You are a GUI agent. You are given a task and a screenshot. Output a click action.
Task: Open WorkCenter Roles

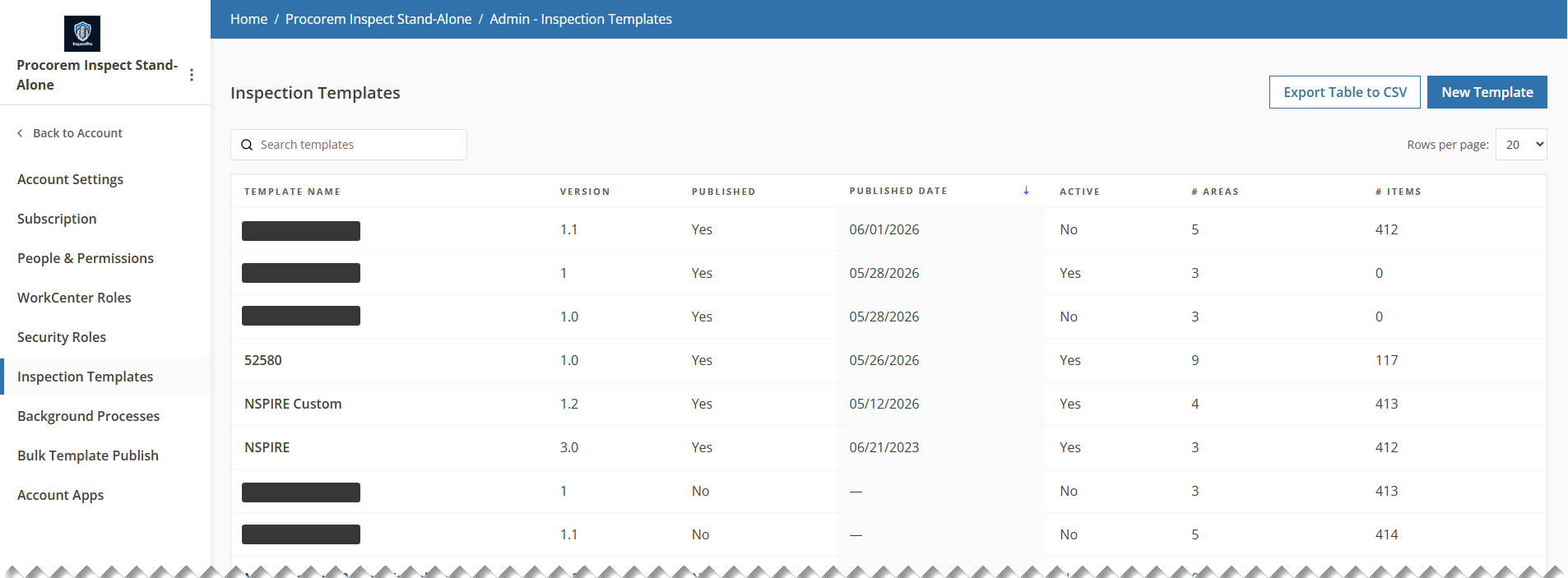(74, 298)
